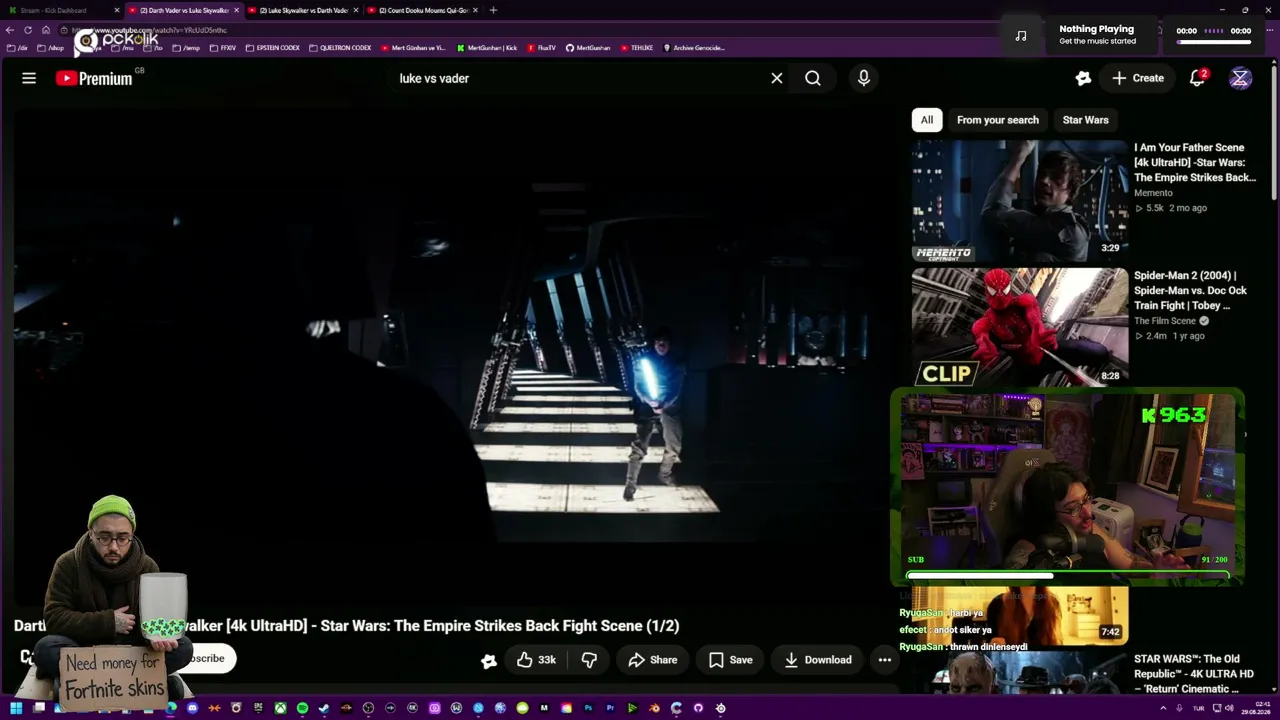This screenshot has width=1280, height=720.
Task: Open GitHub Desktop in the taskbar
Action: click(x=698, y=708)
